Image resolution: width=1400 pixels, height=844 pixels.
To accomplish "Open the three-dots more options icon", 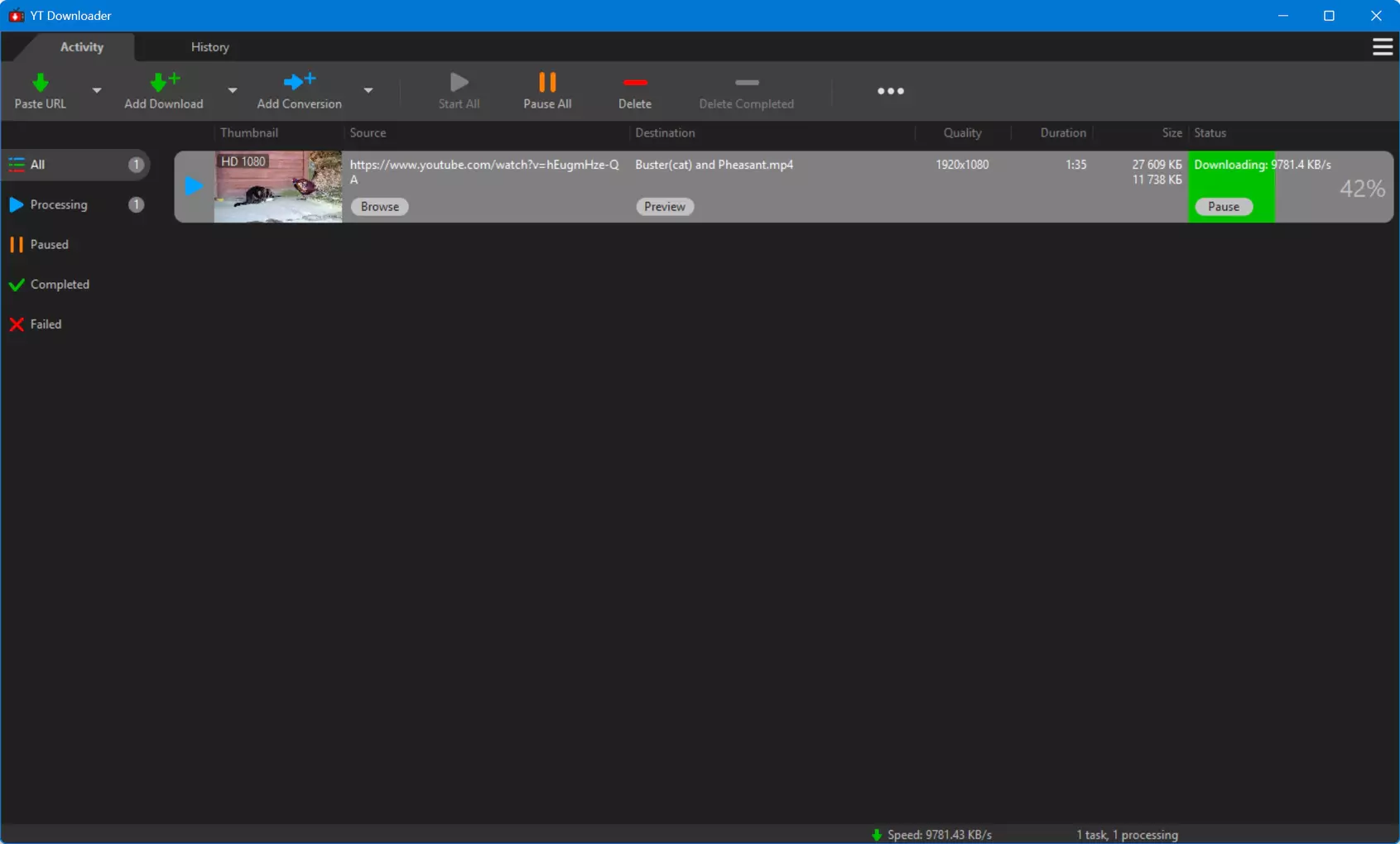I will 891,91.
